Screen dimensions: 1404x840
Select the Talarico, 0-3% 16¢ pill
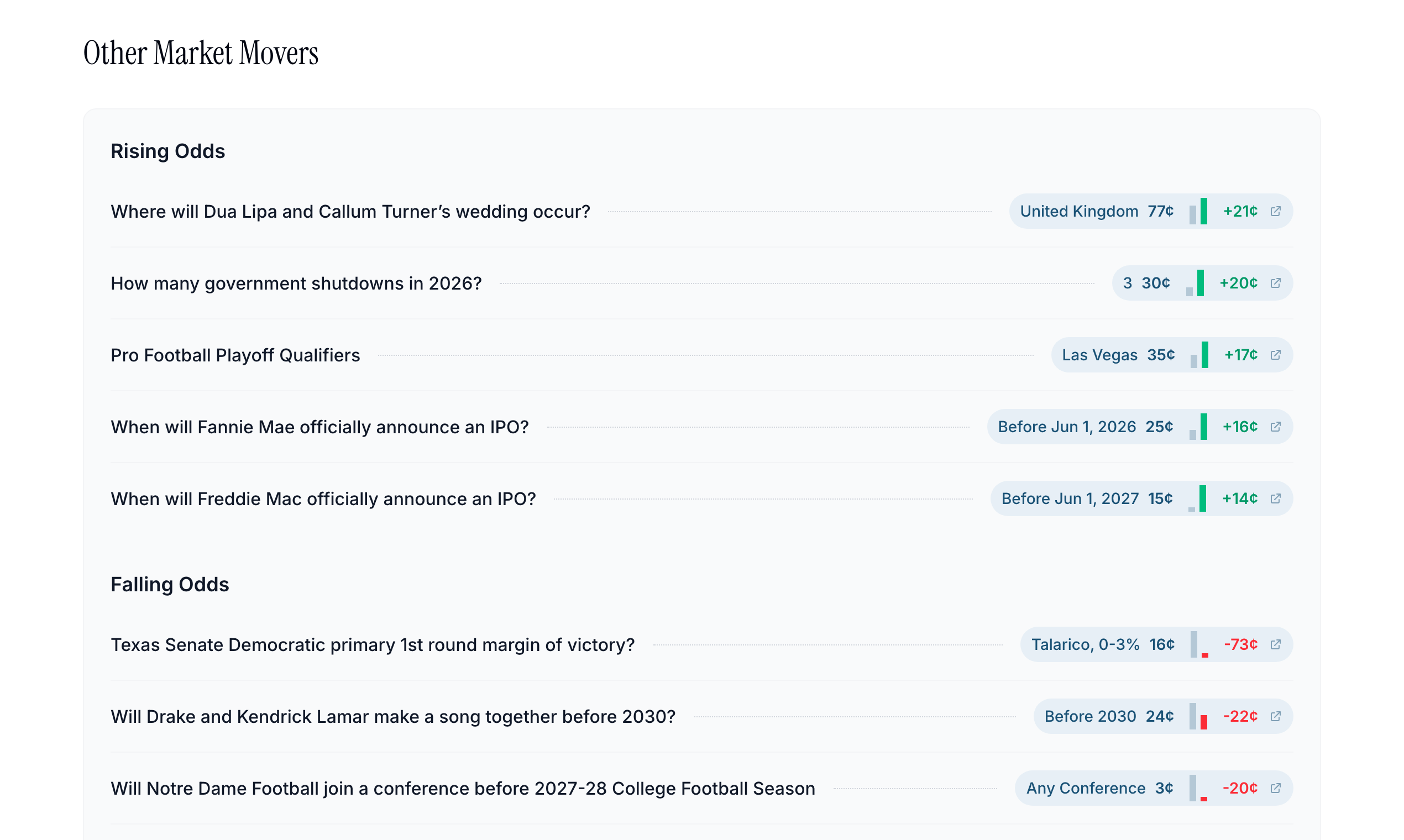point(1102,645)
